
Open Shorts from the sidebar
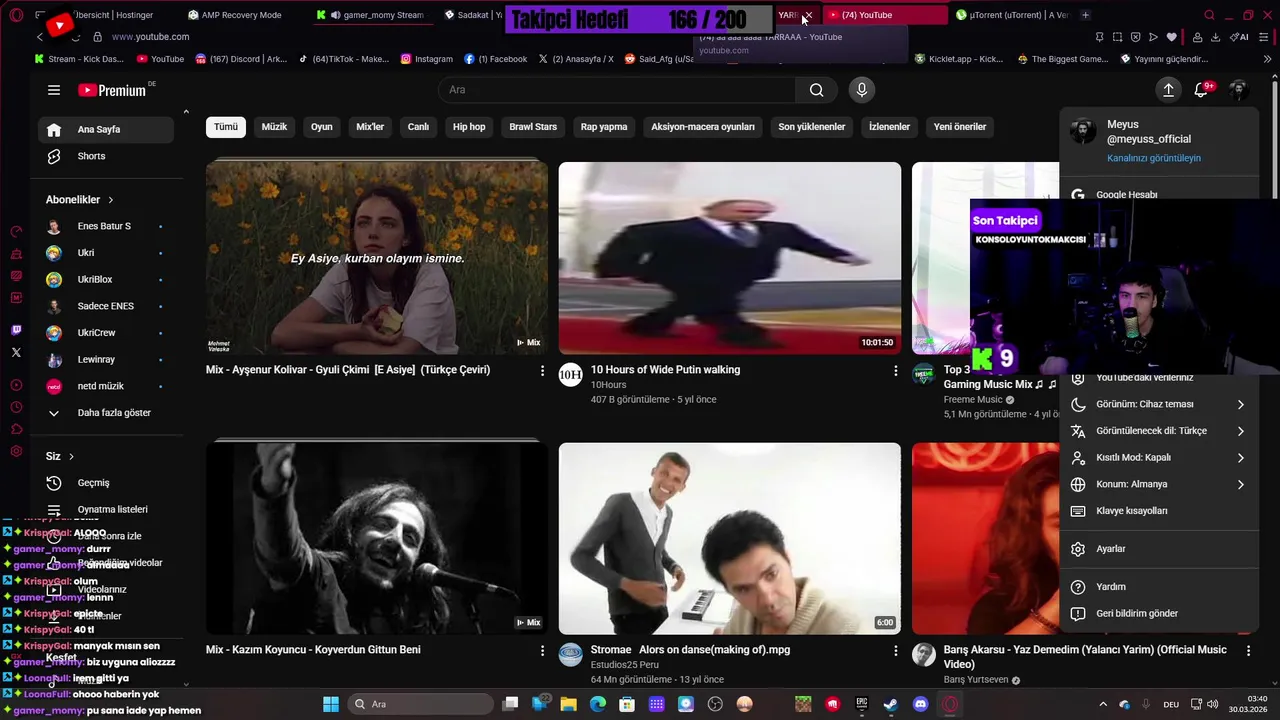(106, 156)
